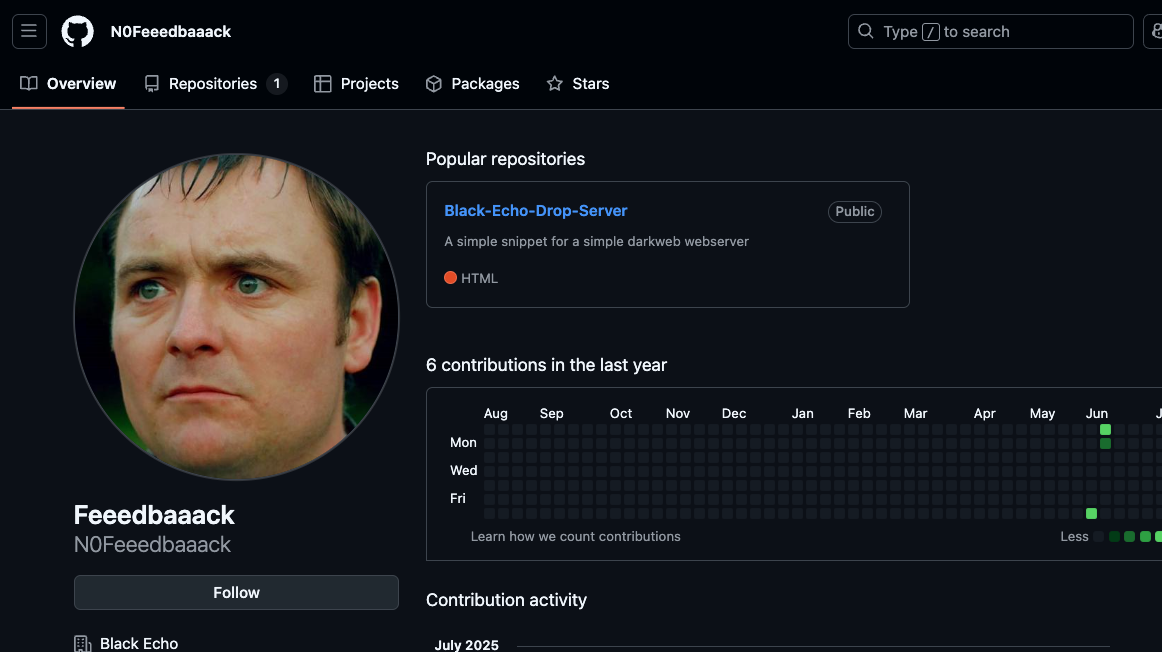The height and width of the screenshot is (652, 1162).
Task: Click the profile avatar photo
Action: [x=236, y=316]
